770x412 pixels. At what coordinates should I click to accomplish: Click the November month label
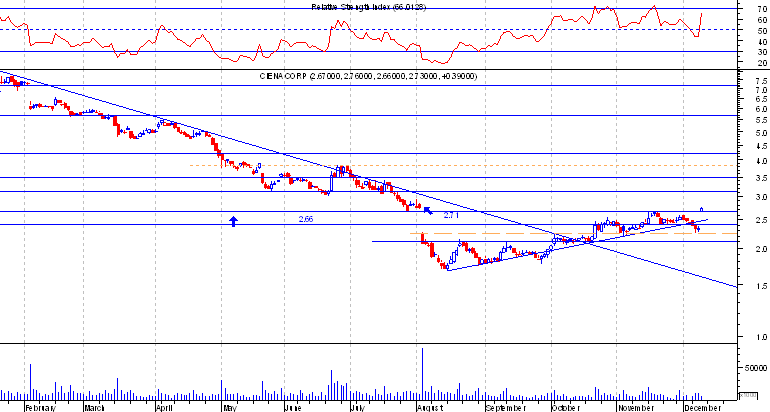(635, 408)
